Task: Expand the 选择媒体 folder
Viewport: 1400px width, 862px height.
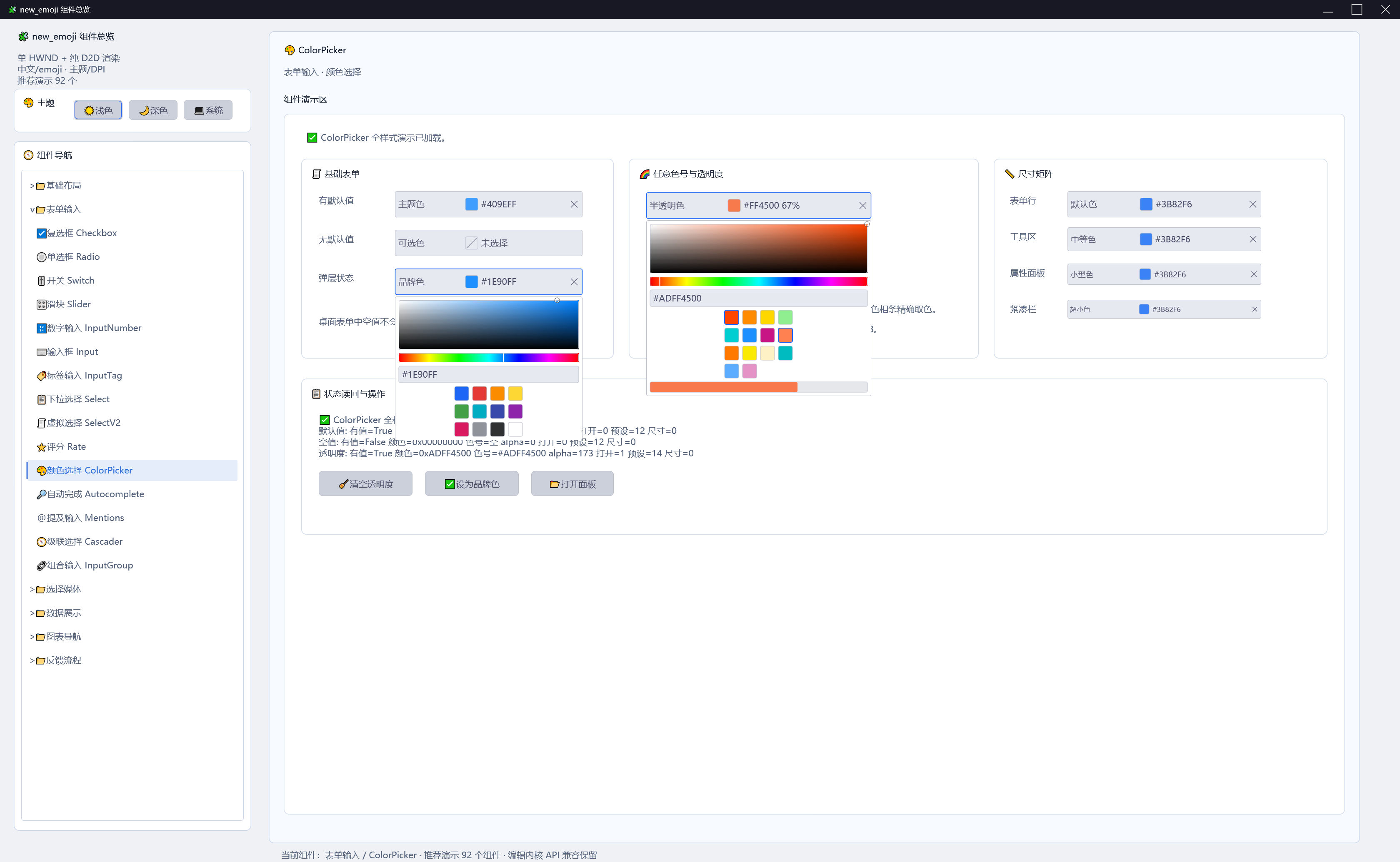Action: (132, 589)
